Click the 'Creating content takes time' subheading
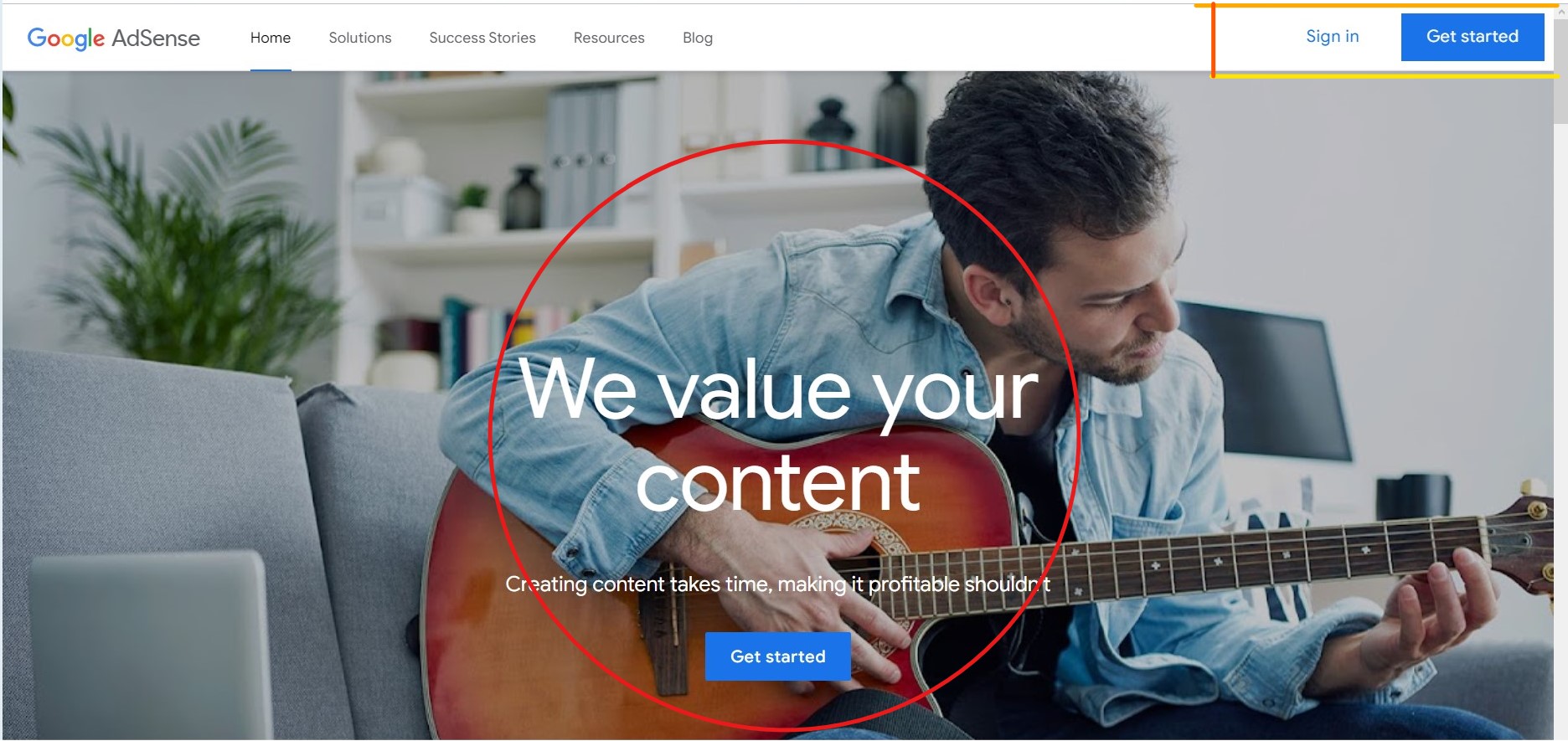Screen dimensions: 1568x741 [777, 584]
